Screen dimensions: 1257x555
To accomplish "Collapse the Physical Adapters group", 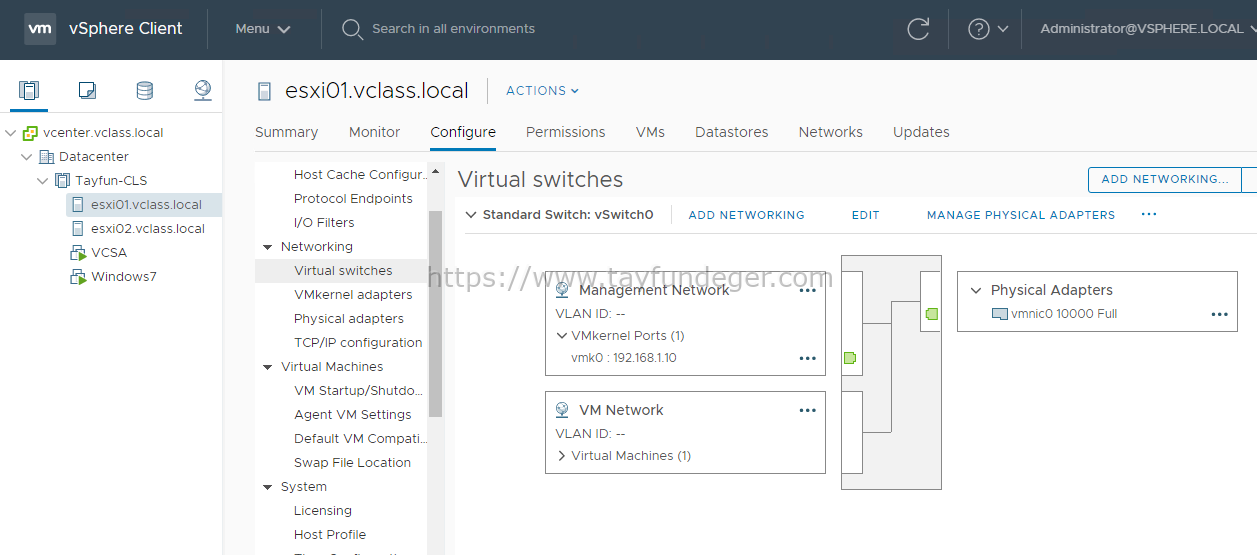I will [x=977, y=290].
